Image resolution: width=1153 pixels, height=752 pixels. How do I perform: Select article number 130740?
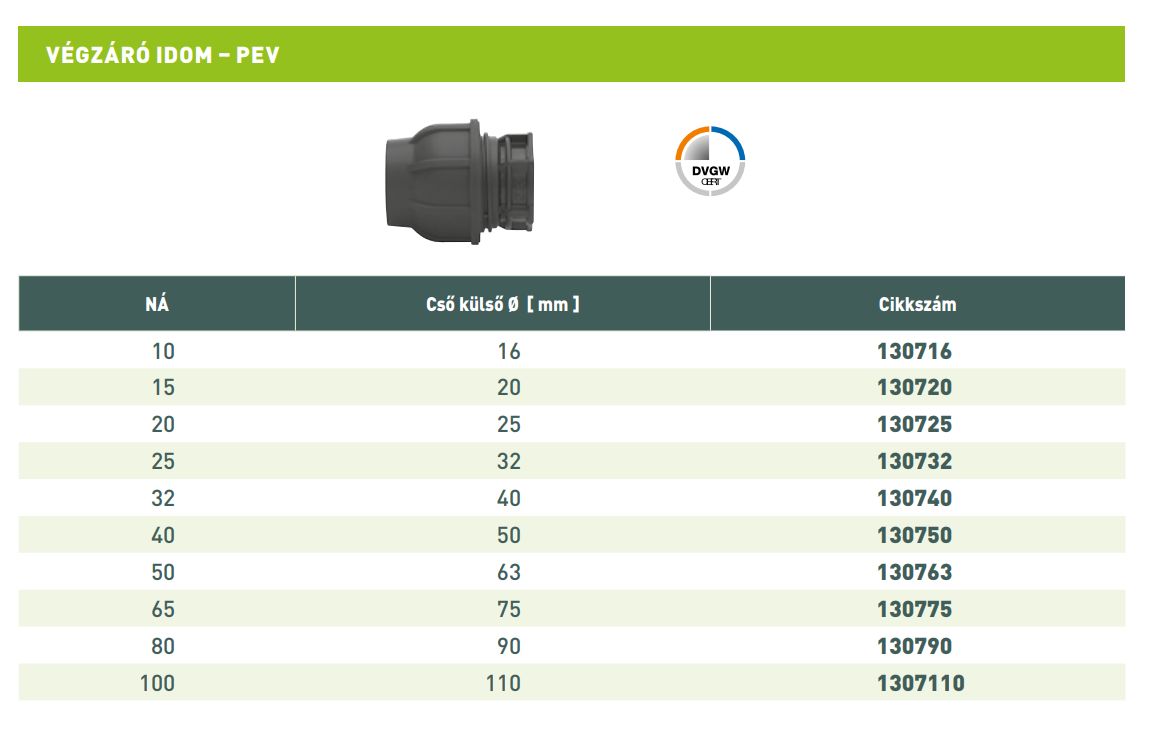tap(914, 498)
